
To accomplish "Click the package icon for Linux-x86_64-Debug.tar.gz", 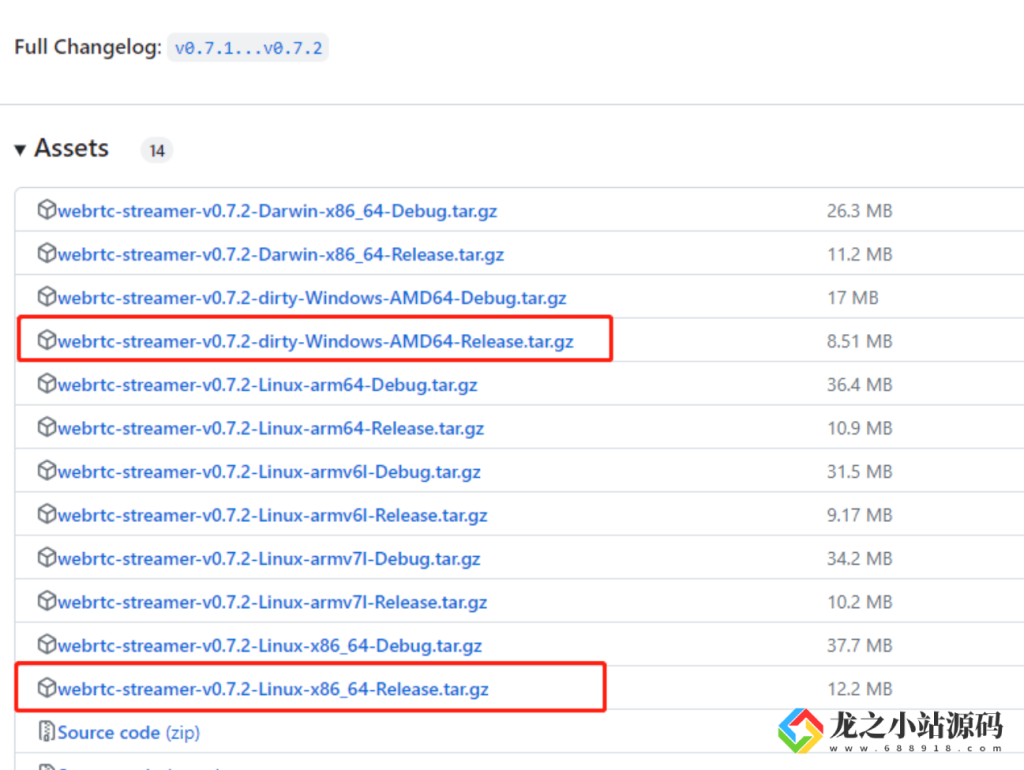I will pos(46,644).
